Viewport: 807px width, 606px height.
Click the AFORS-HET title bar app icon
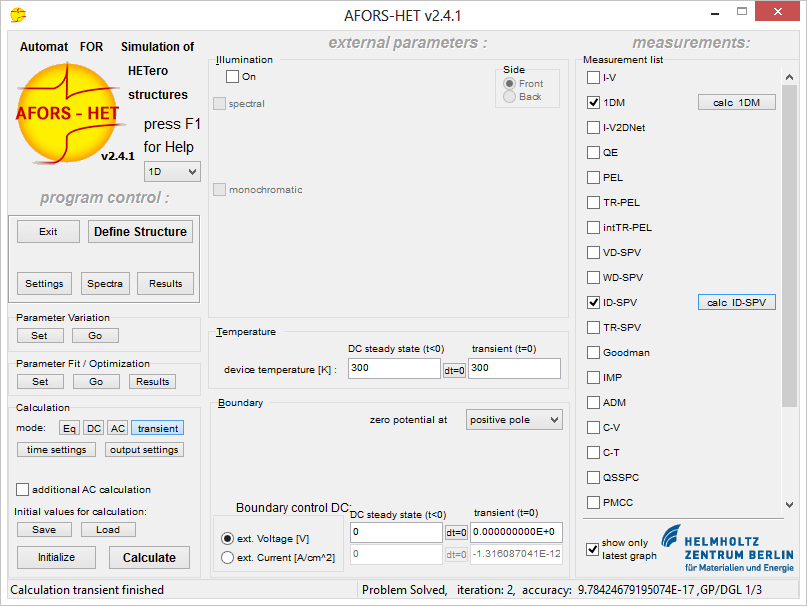(x=17, y=15)
